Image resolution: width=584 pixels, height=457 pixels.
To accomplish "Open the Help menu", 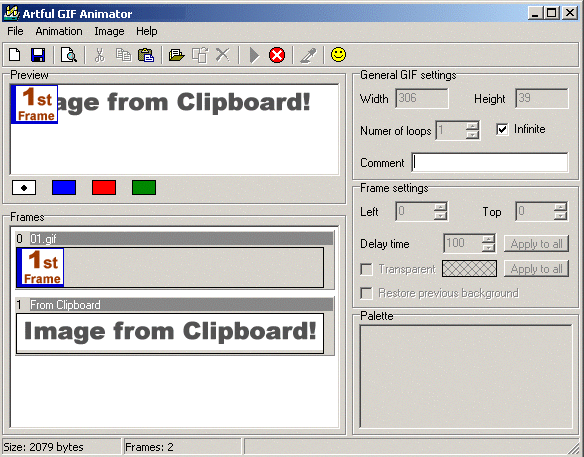I will [x=146, y=31].
